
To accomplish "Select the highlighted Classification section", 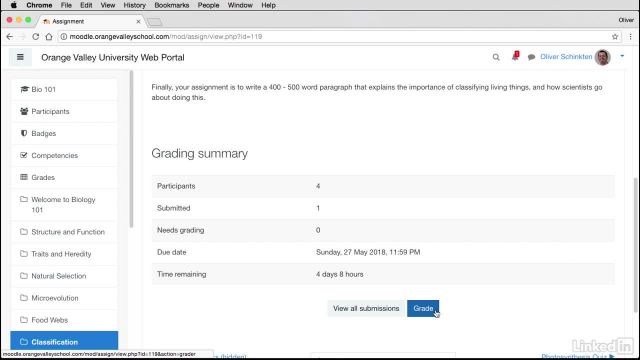I will click(64, 342).
